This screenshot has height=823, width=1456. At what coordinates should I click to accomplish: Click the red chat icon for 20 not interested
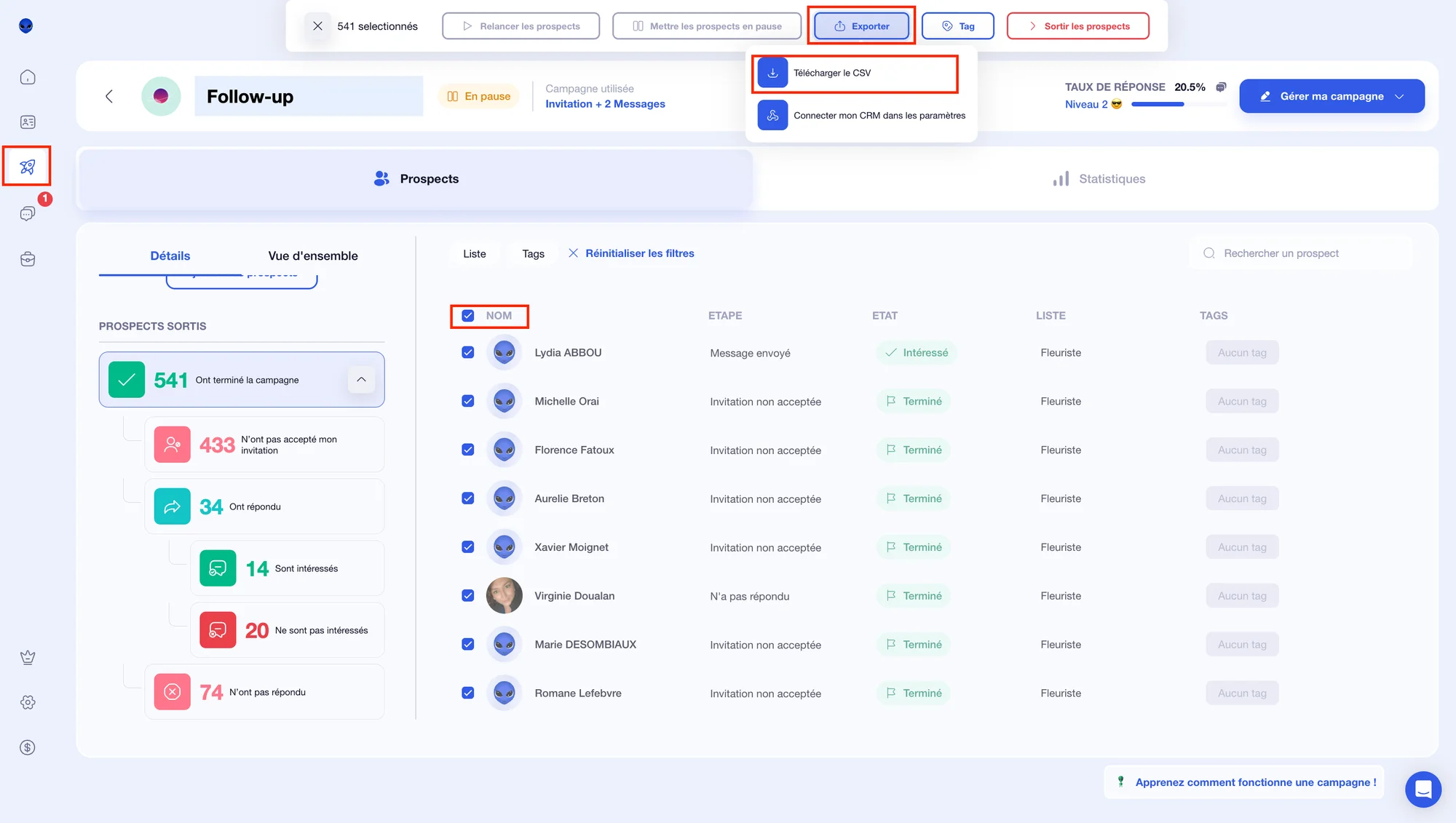coord(218,630)
